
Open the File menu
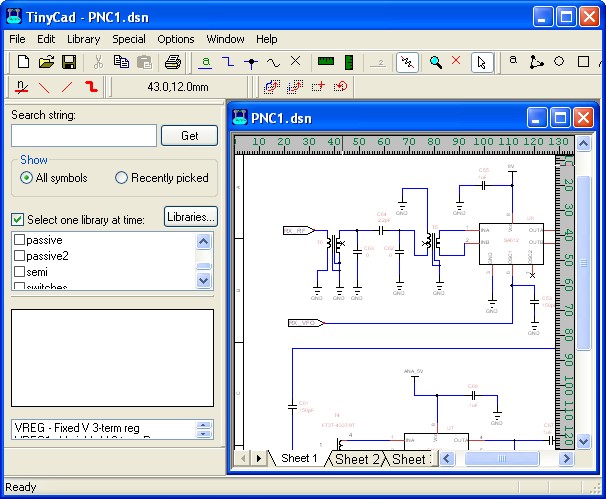point(17,39)
